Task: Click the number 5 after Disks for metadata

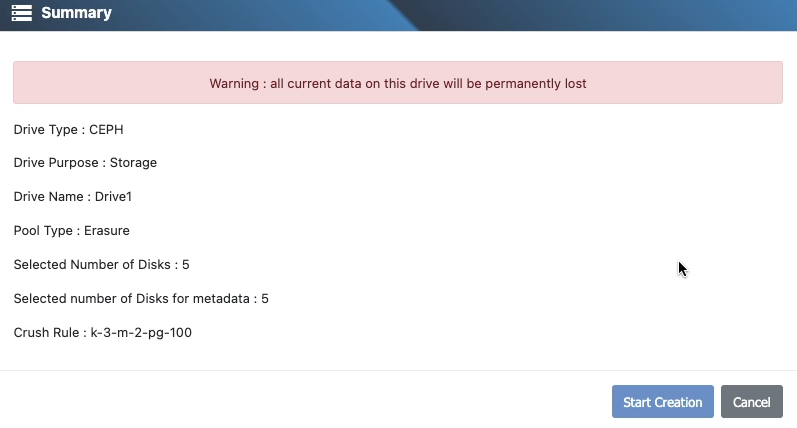Action: tap(265, 299)
